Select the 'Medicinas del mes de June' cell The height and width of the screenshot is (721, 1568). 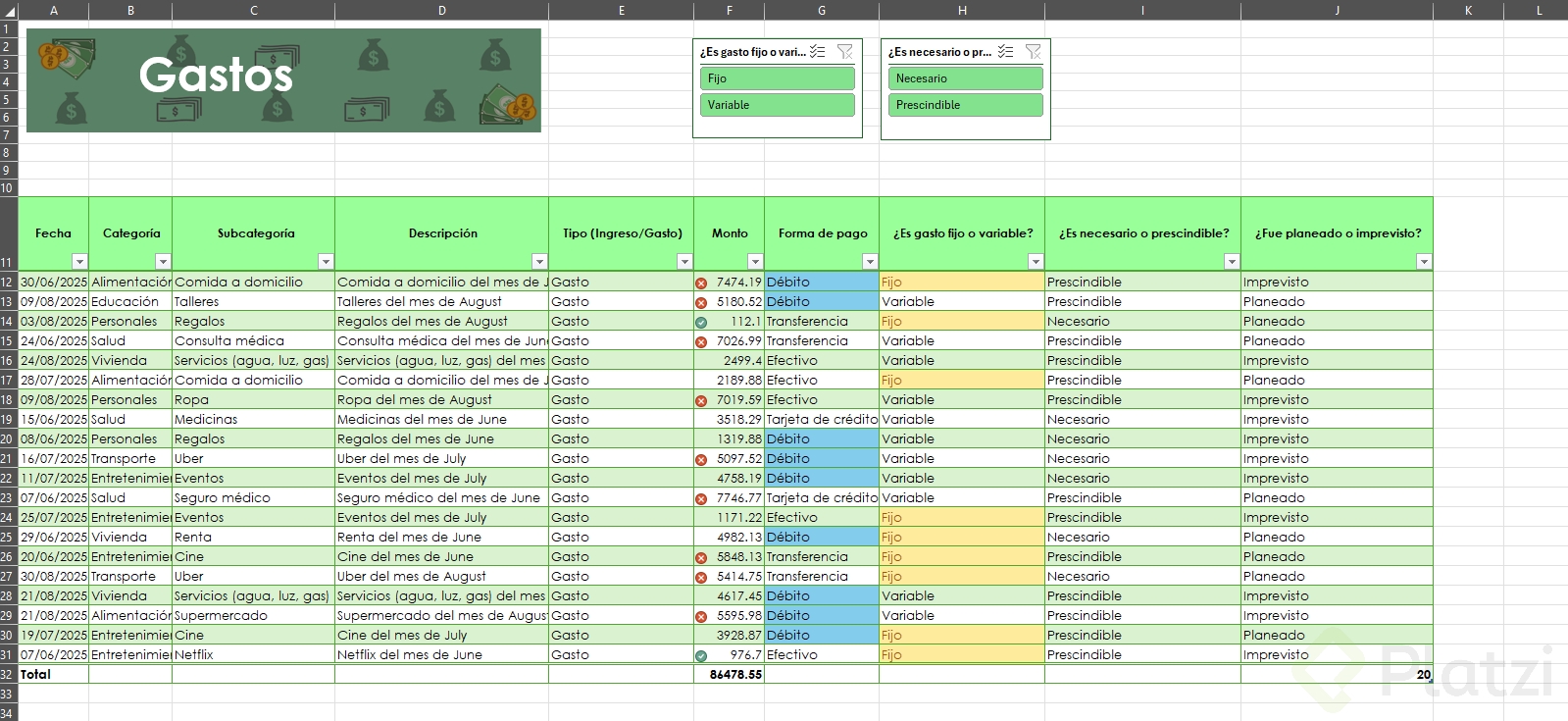[x=441, y=419]
